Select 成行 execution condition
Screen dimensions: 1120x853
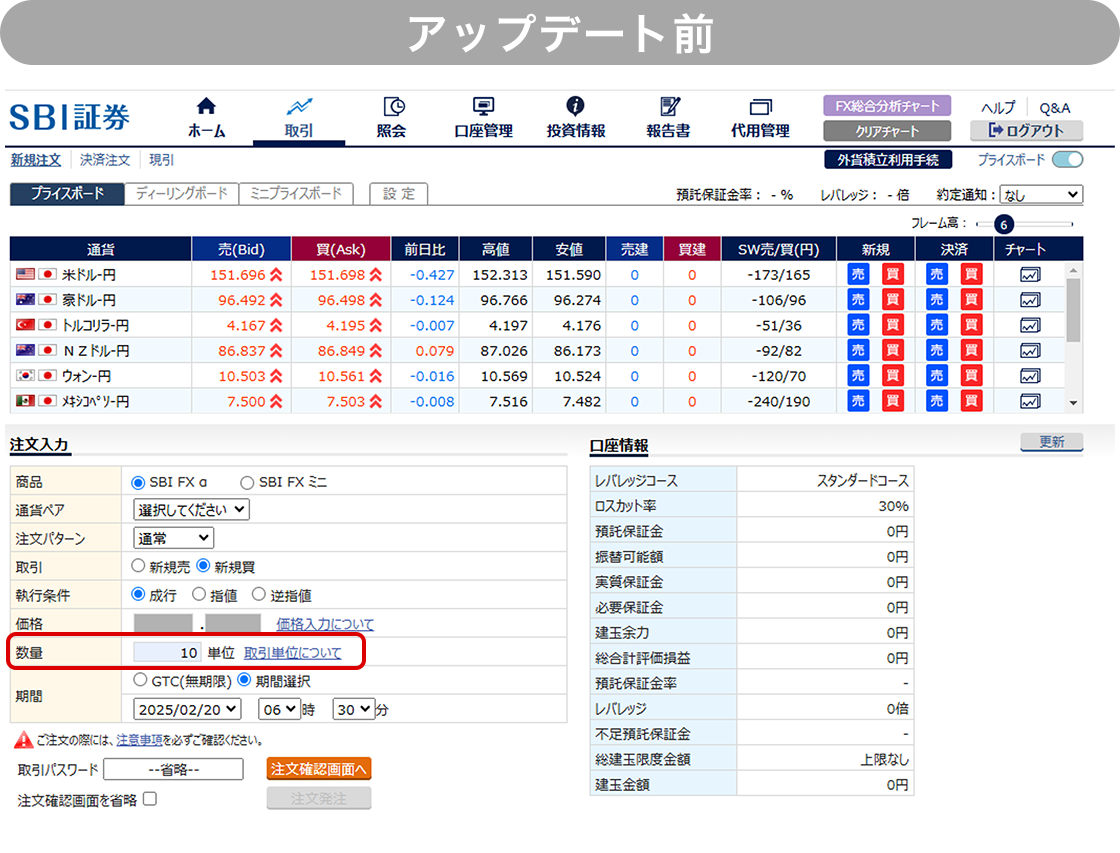tap(139, 594)
